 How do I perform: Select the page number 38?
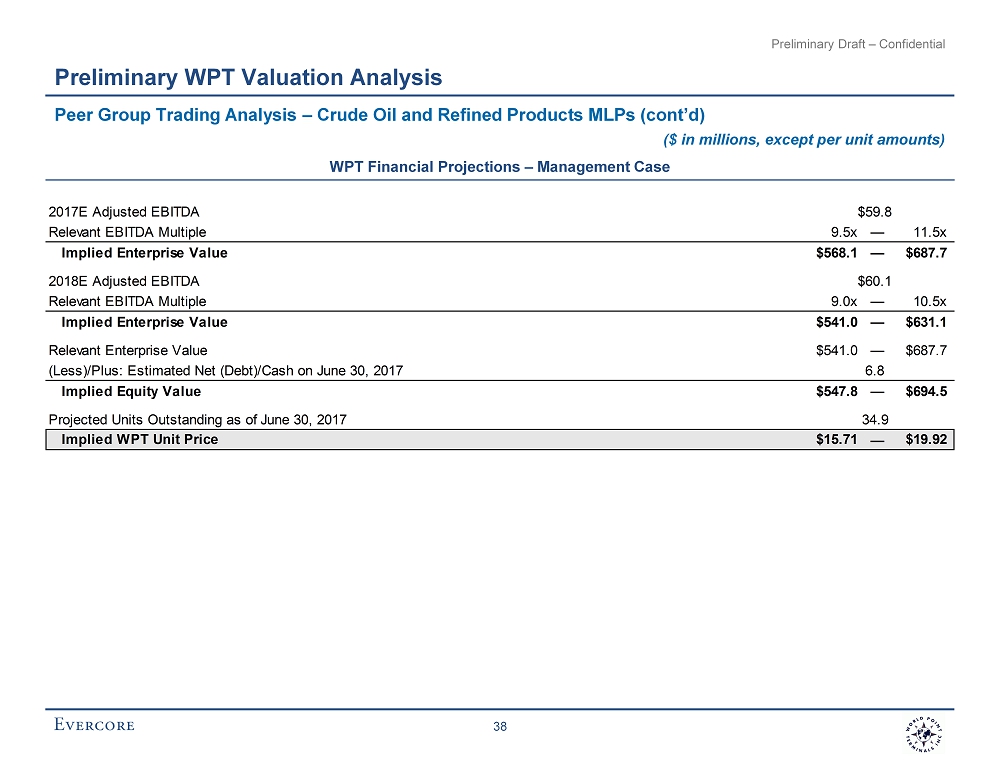click(501, 727)
